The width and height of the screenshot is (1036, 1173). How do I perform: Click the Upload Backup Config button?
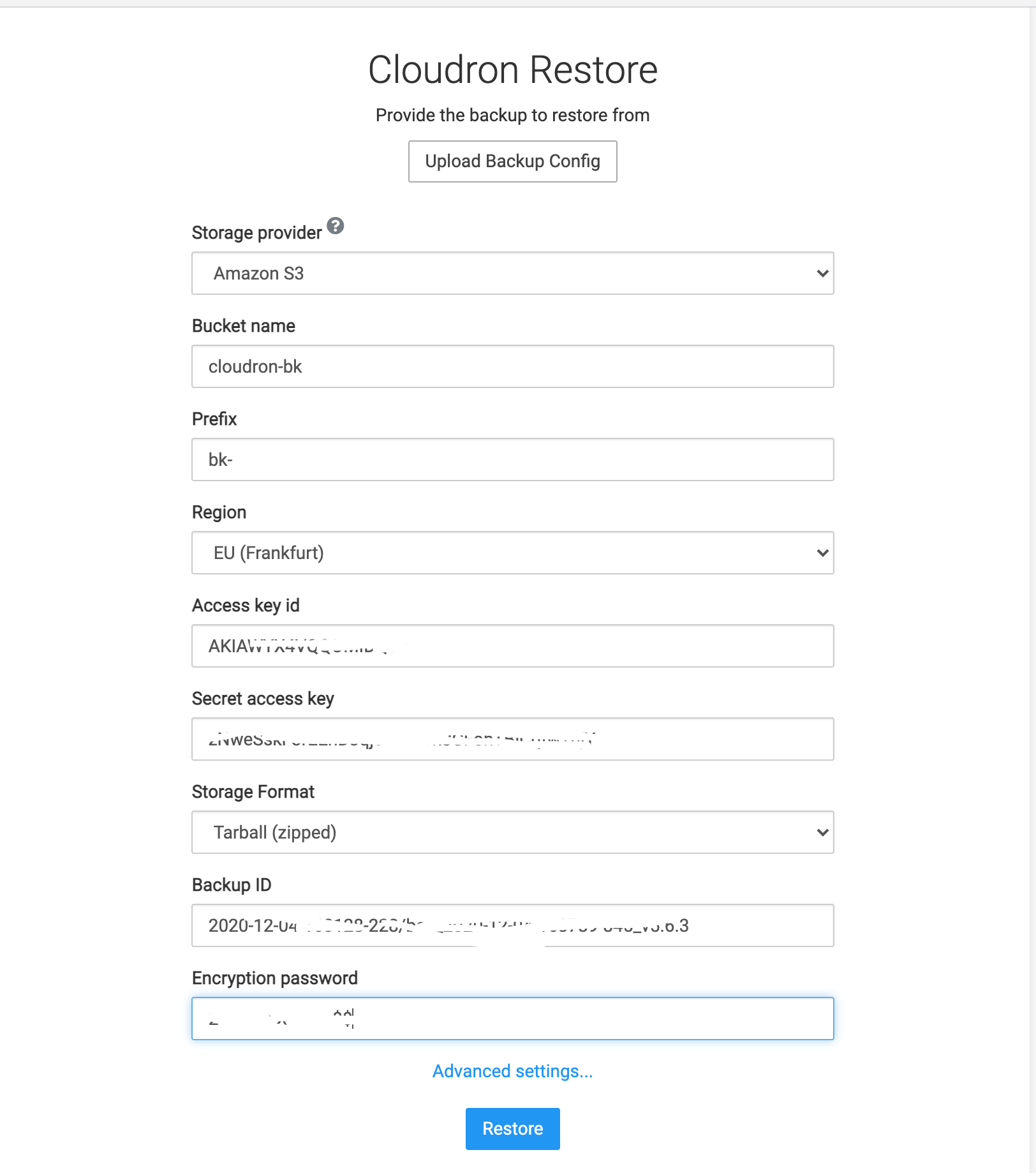coord(512,161)
